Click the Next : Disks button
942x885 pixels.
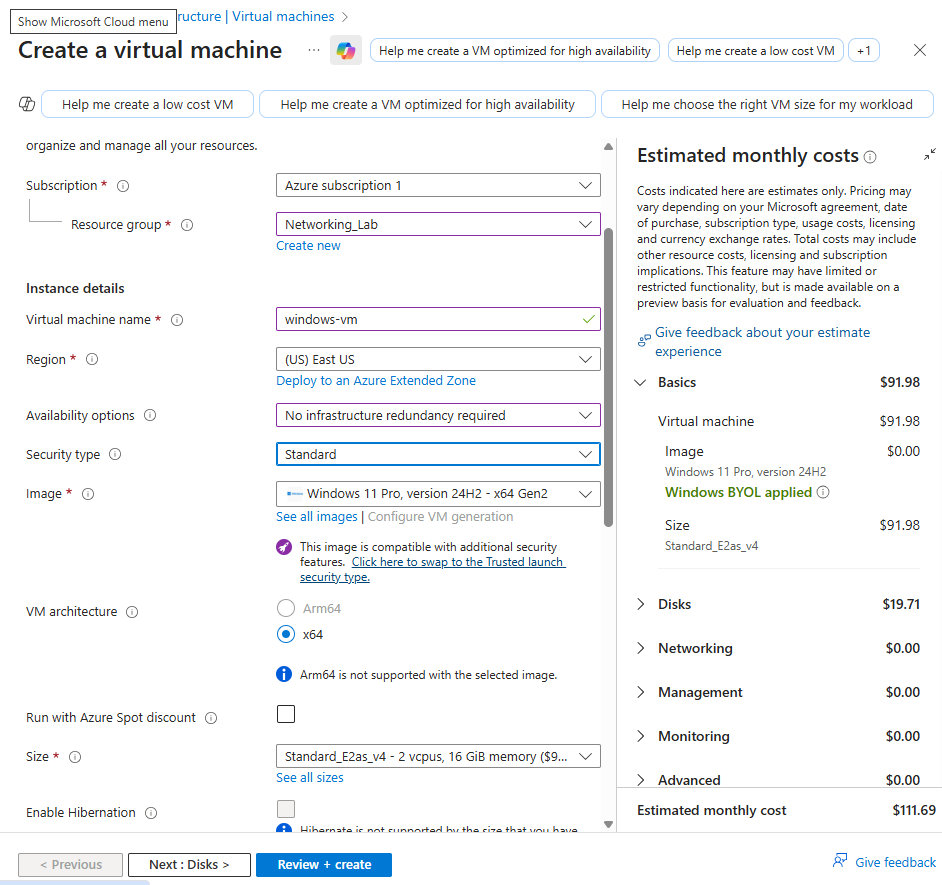click(189, 865)
